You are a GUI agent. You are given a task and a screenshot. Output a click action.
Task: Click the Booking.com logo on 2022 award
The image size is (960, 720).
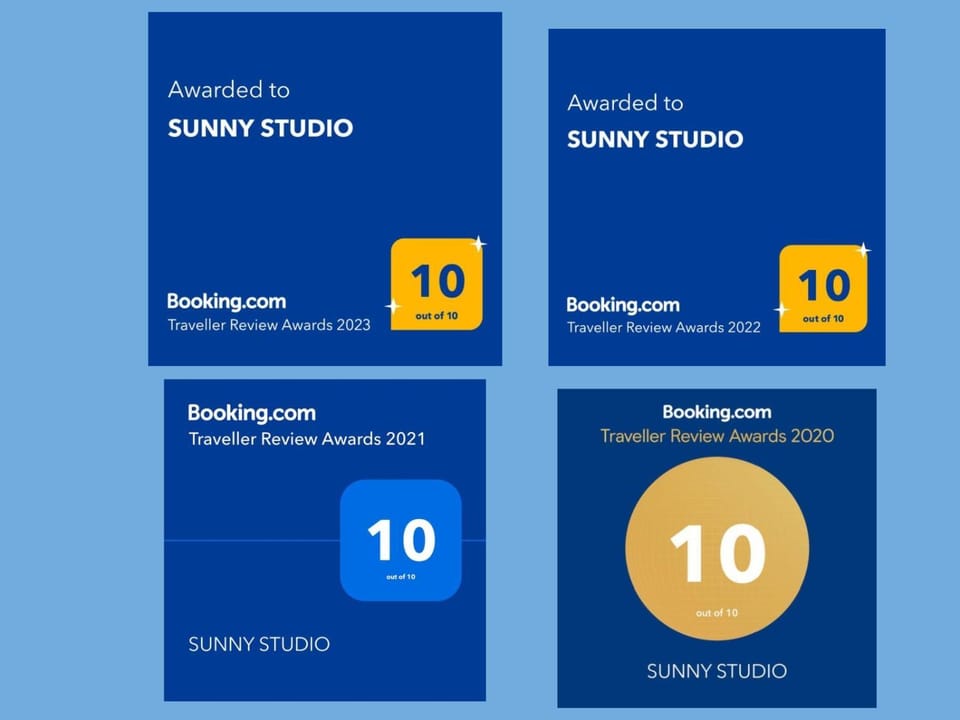click(x=623, y=305)
